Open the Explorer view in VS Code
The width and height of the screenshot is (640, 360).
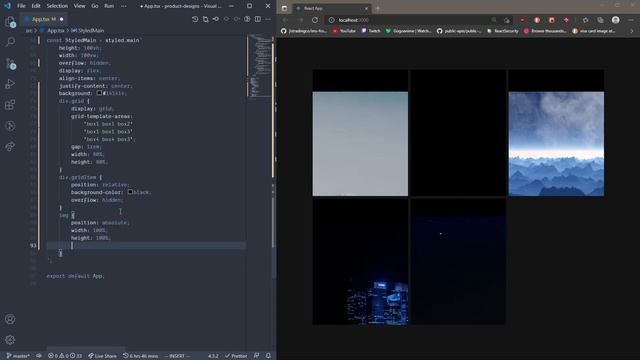pyautogui.click(x=10, y=22)
